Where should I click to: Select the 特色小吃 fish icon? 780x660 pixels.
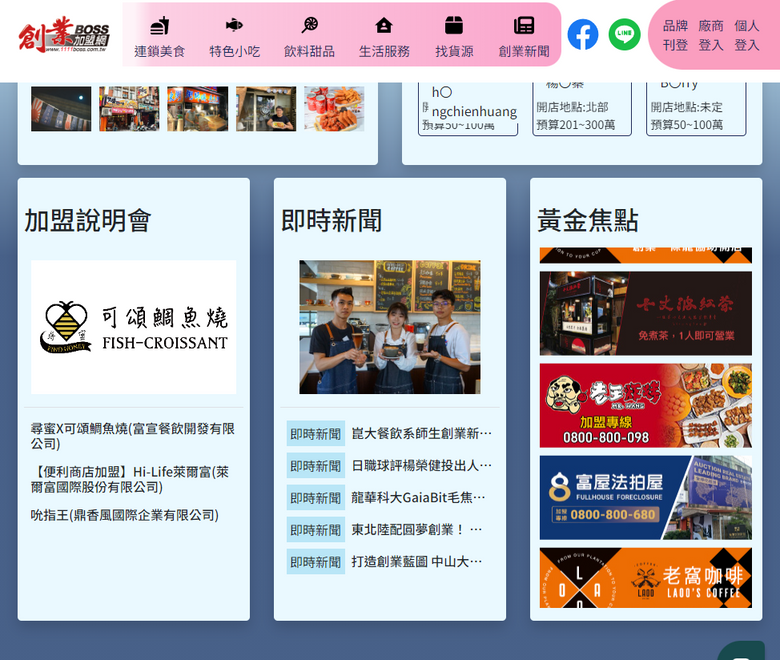point(234,25)
